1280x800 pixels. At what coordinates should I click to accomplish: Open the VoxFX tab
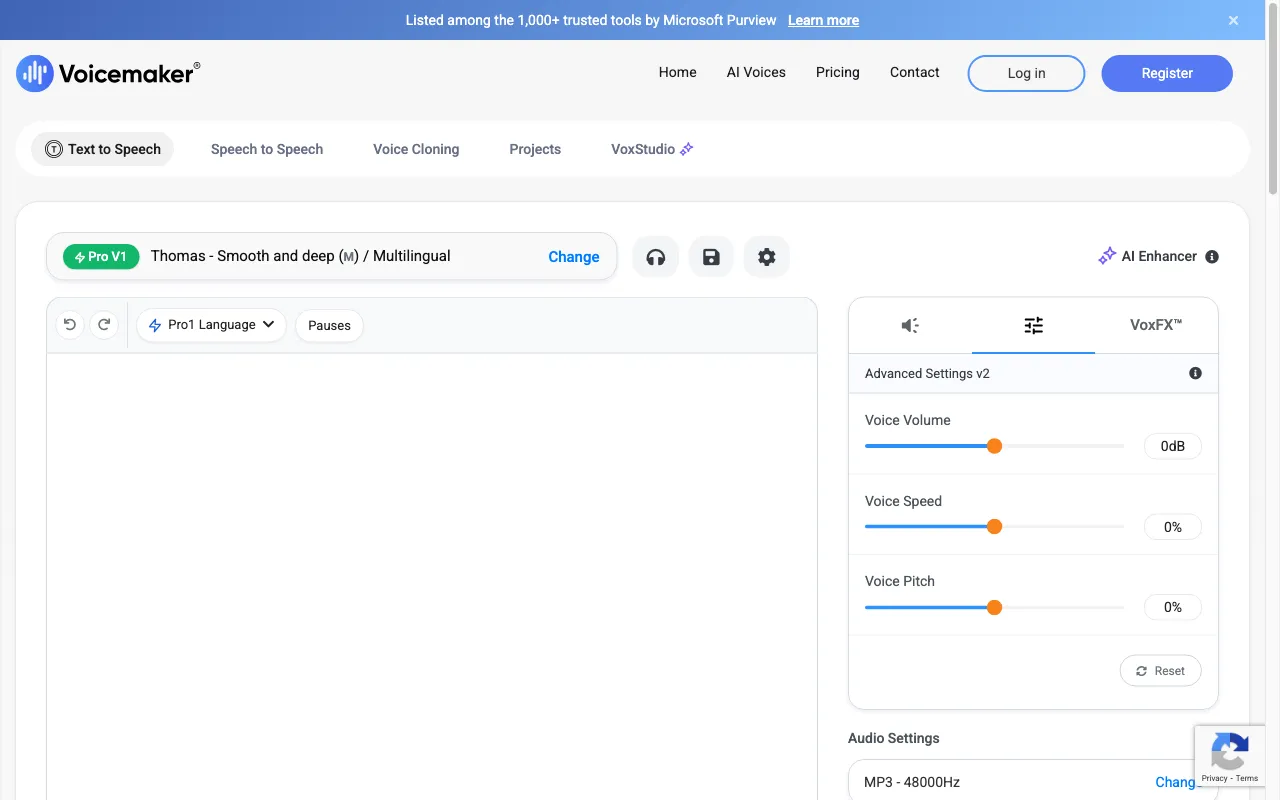[x=1156, y=325]
